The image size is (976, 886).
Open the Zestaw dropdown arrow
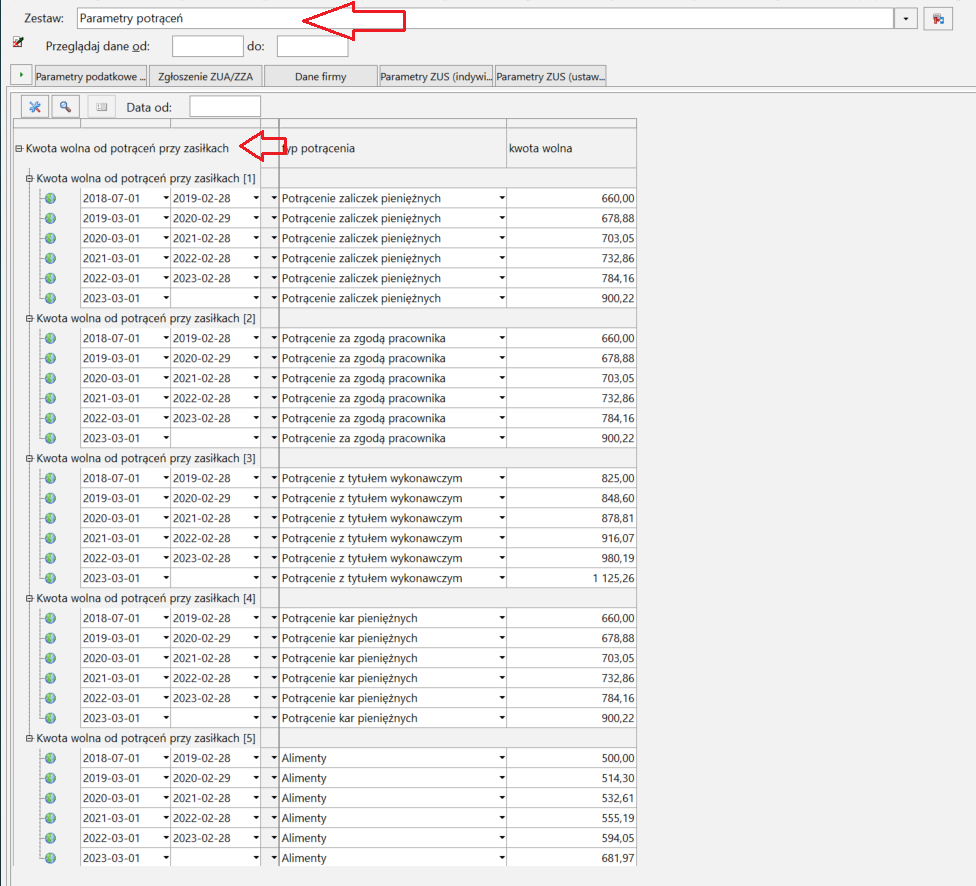click(906, 19)
